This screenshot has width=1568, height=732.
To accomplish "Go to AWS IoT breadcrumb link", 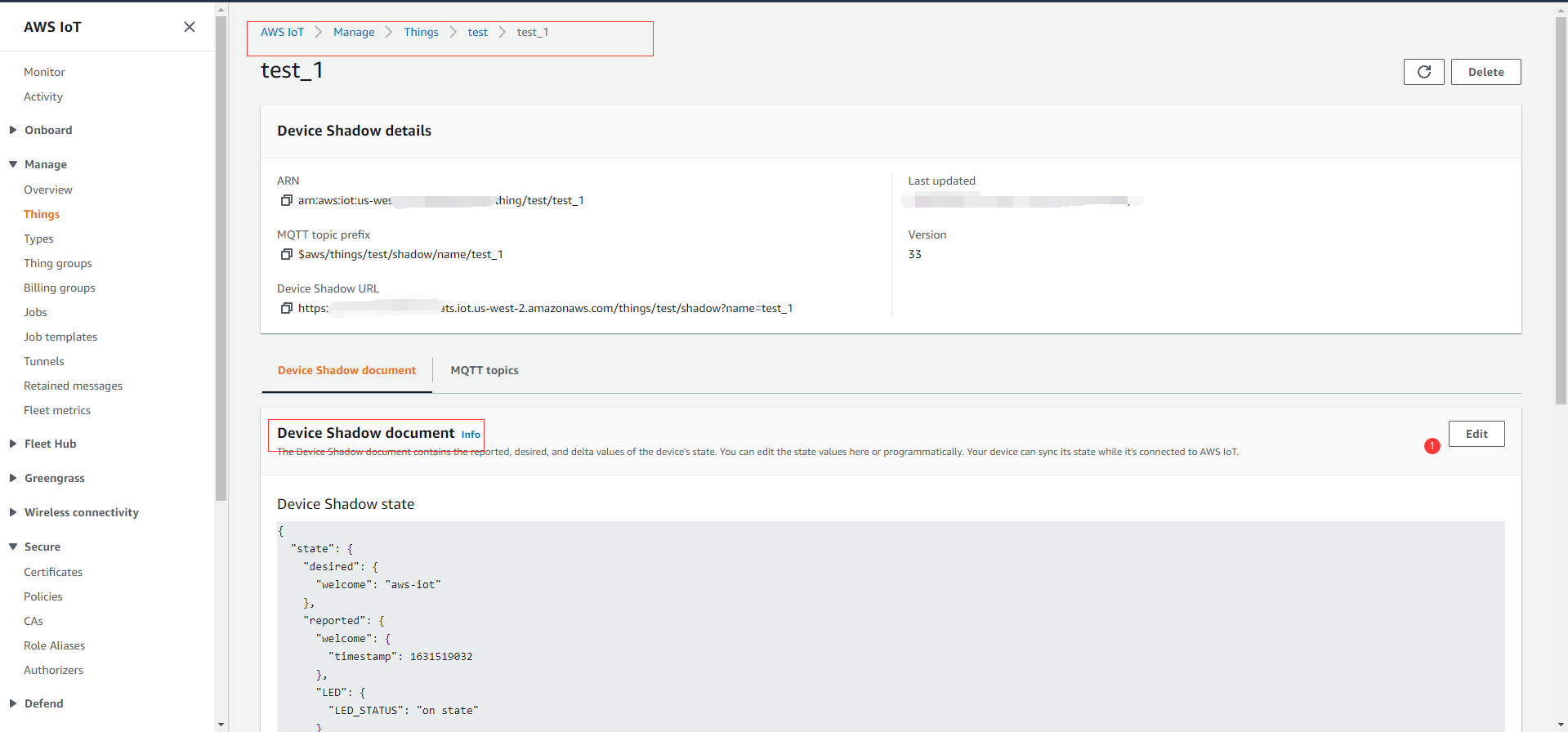I will (x=282, y=32).
